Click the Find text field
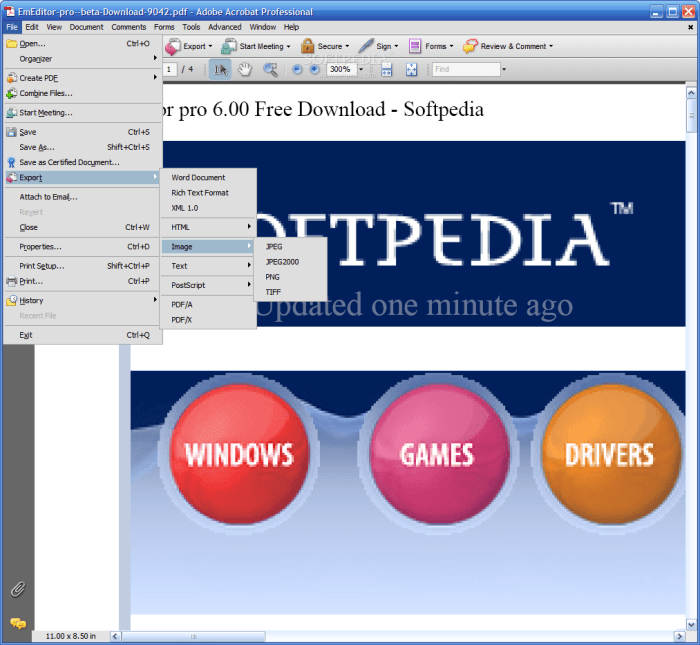Screen dimensions: 700x645 point(466,69)
